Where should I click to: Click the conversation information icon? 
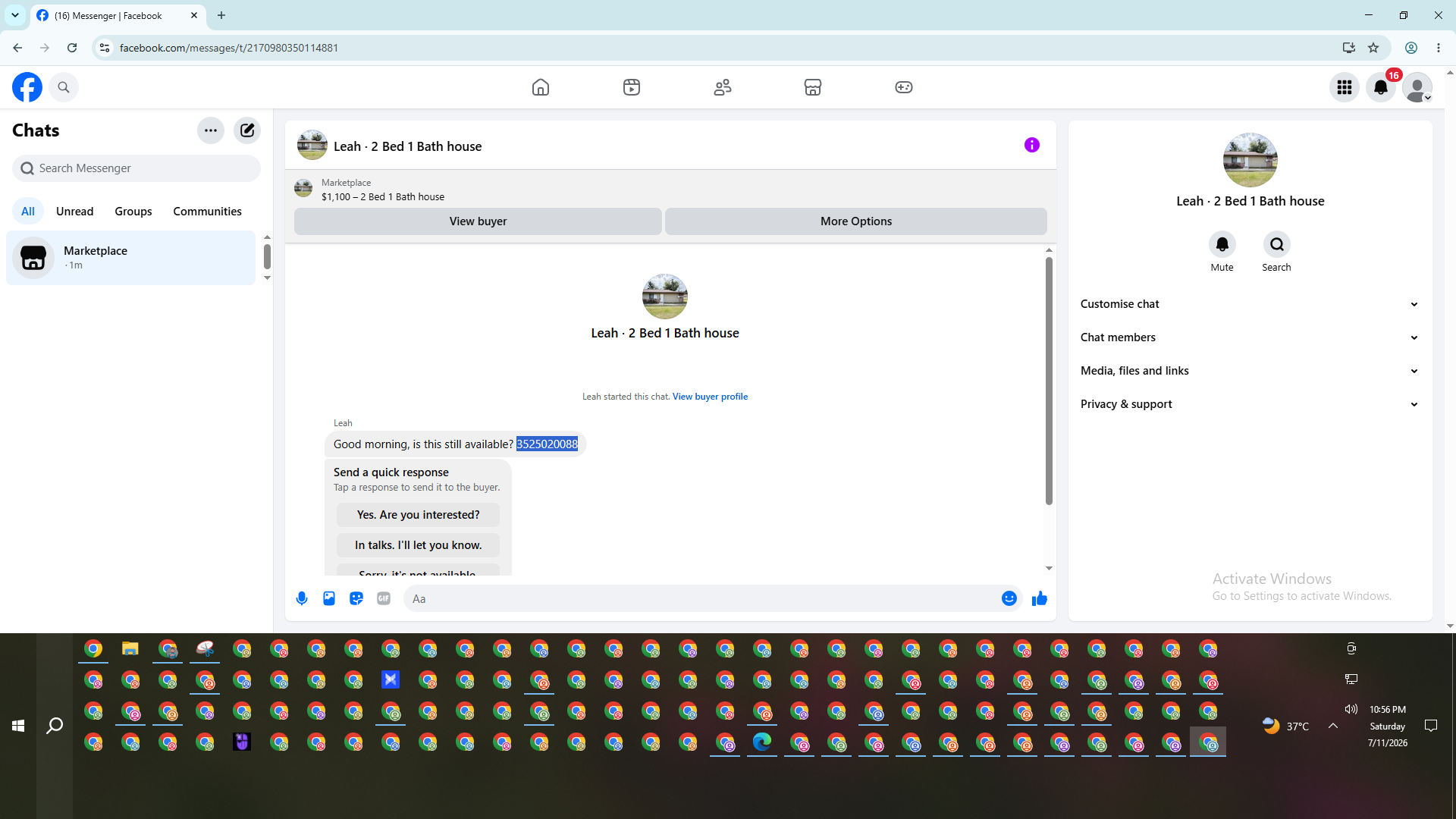click(1032, 145)
